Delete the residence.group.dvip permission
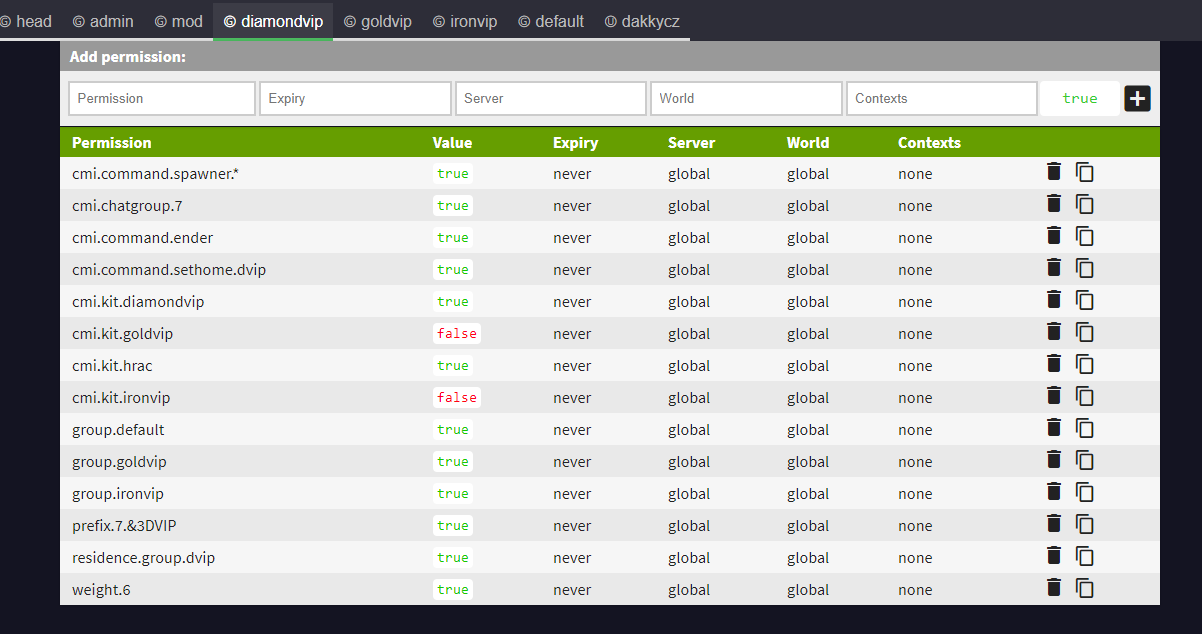This screenshot has height=634, width=1202. 1053,556
